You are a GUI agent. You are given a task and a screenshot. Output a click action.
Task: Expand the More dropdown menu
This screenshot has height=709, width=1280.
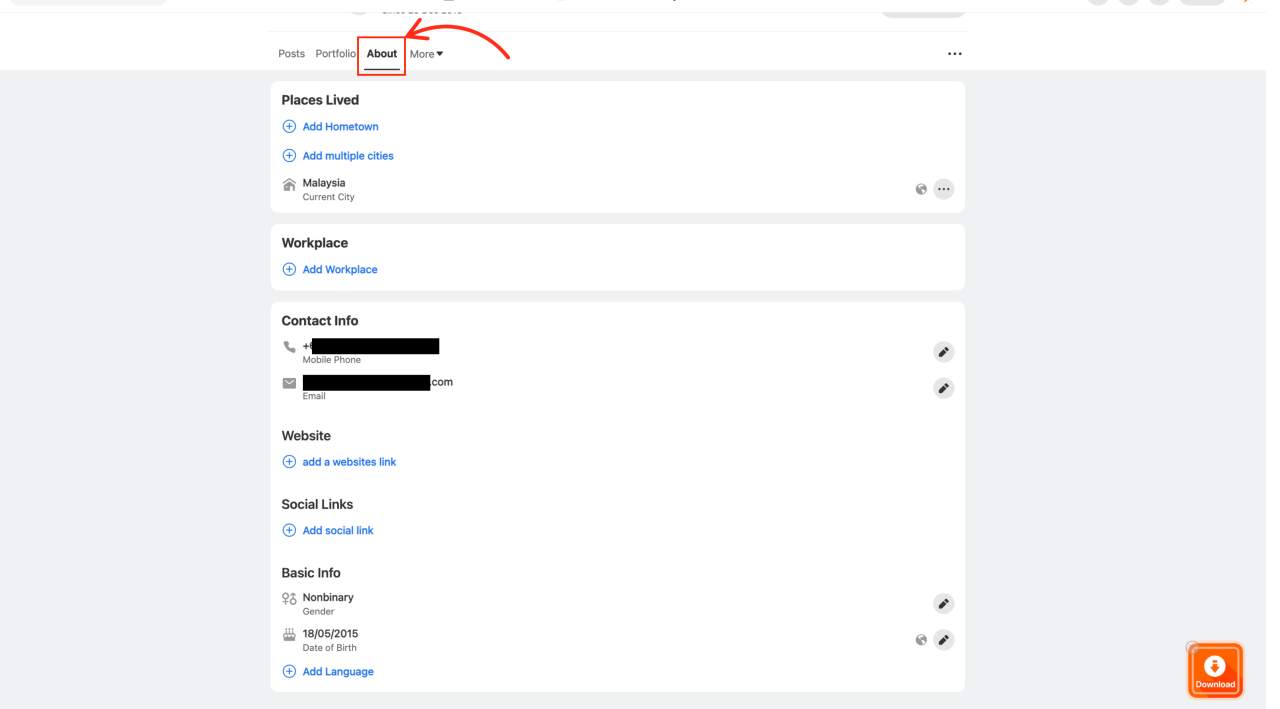(x=426, y=54)
